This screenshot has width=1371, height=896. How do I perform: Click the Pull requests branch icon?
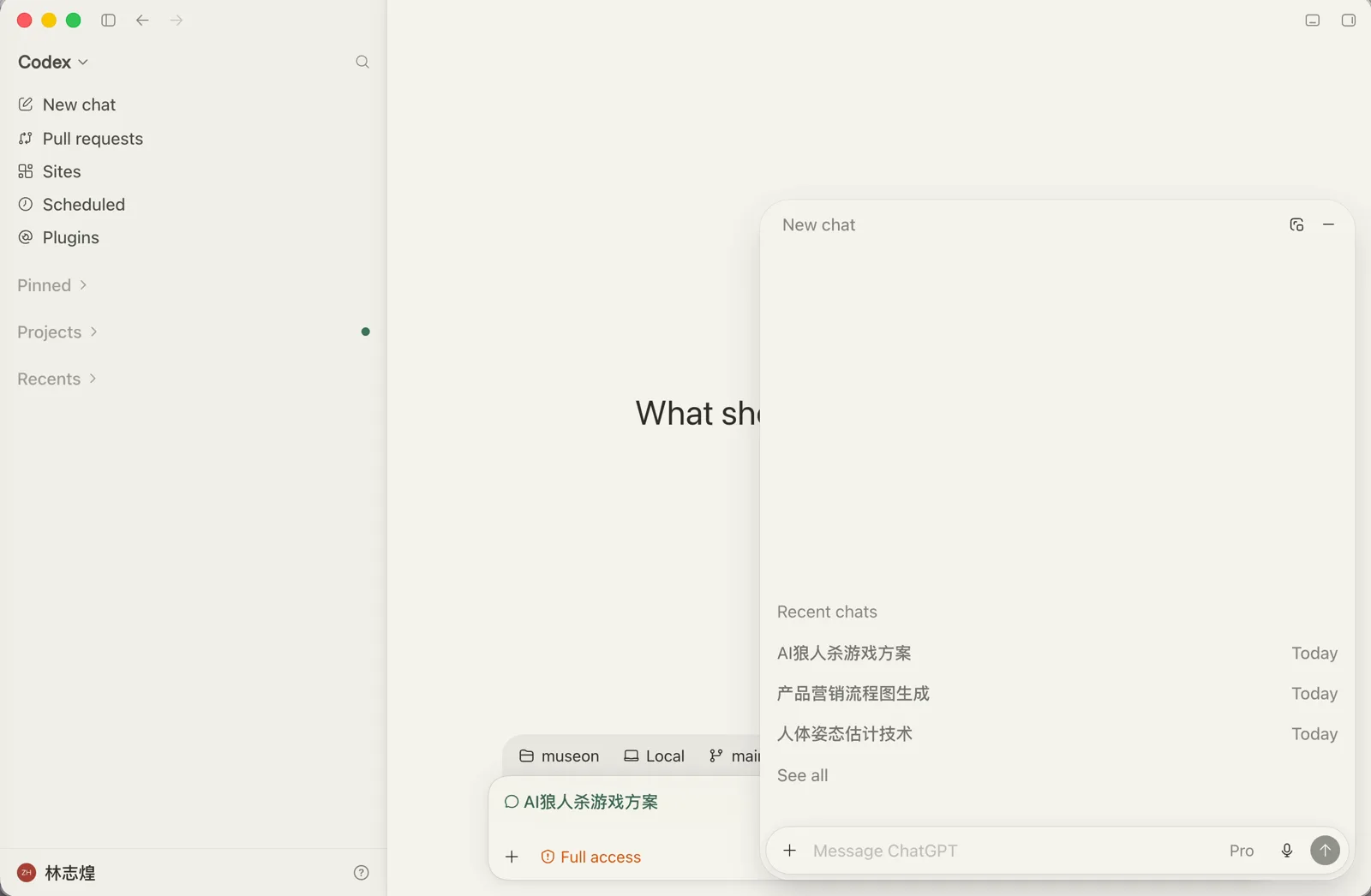(x=26, y=138)
